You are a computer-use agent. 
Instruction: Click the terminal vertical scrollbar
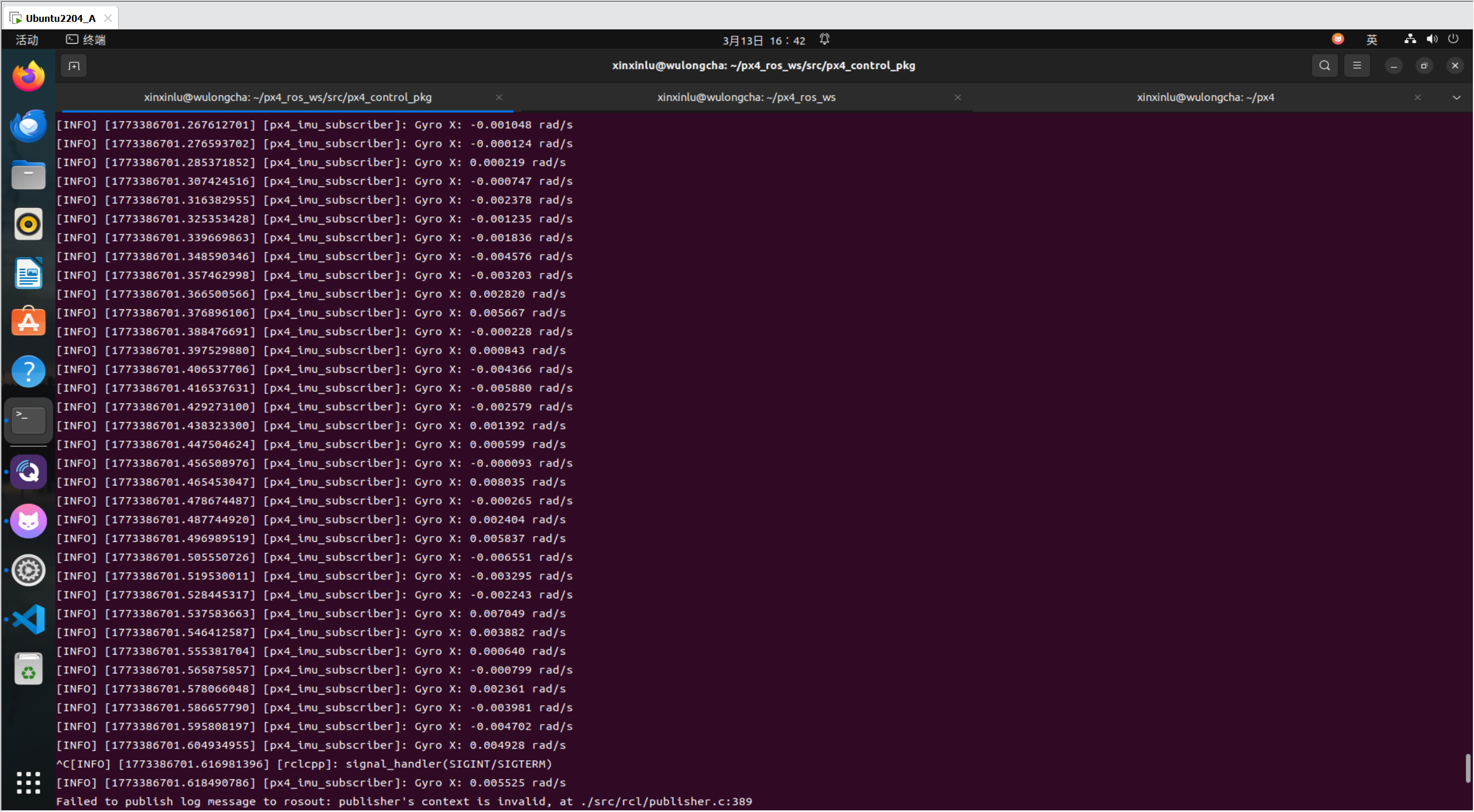point(1467,768)
